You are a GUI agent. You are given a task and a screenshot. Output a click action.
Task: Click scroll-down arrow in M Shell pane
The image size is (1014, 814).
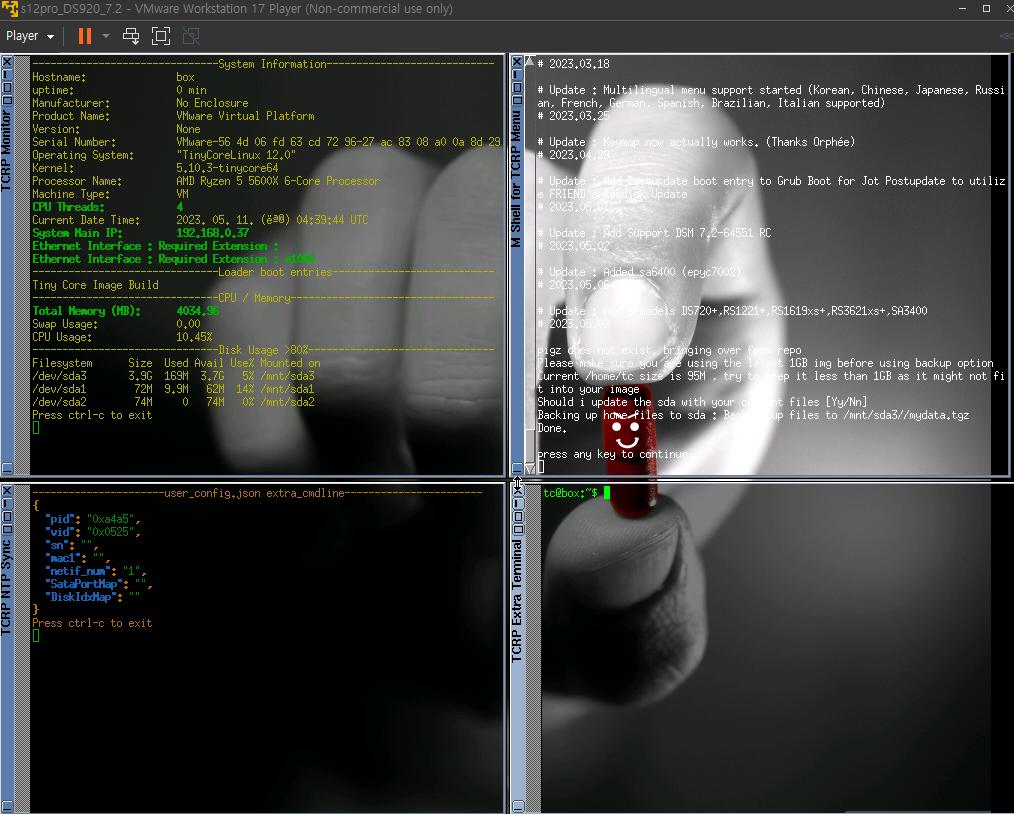click(530, 468)
